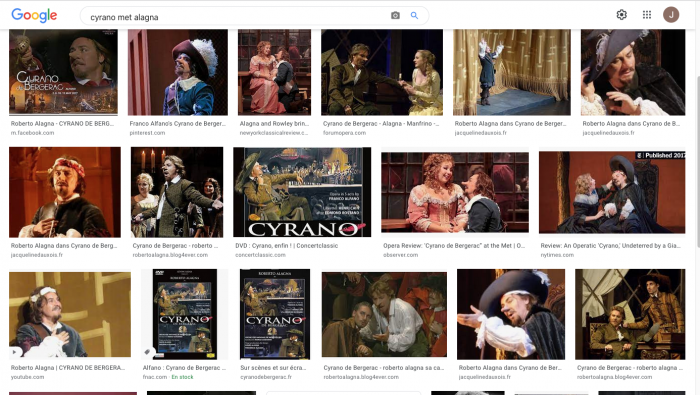The height and width of the screenshot is (395, 700).
Task: Click the DVD : Cyrano, enfin concertclassic link
Action: [x=287, y=245]
